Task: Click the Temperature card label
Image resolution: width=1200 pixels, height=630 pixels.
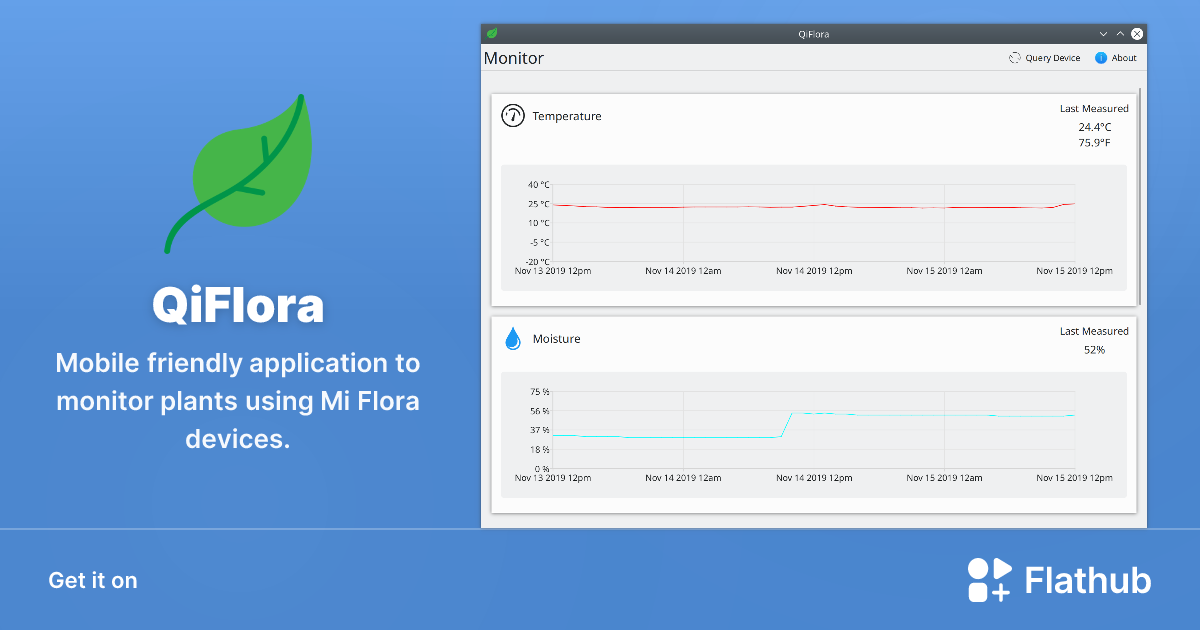Action: [x=567, y=116]
